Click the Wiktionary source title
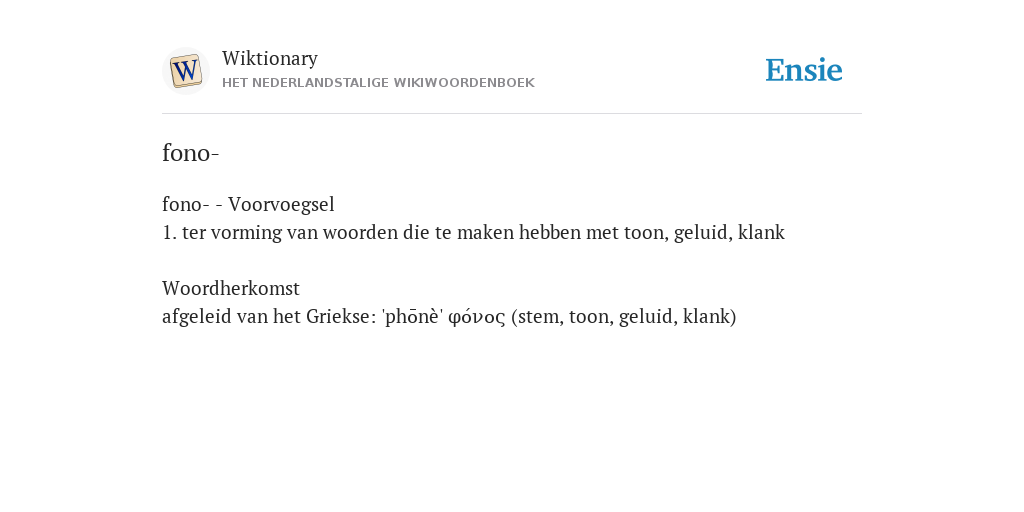The image size is (1024, 512). point(270,58)
